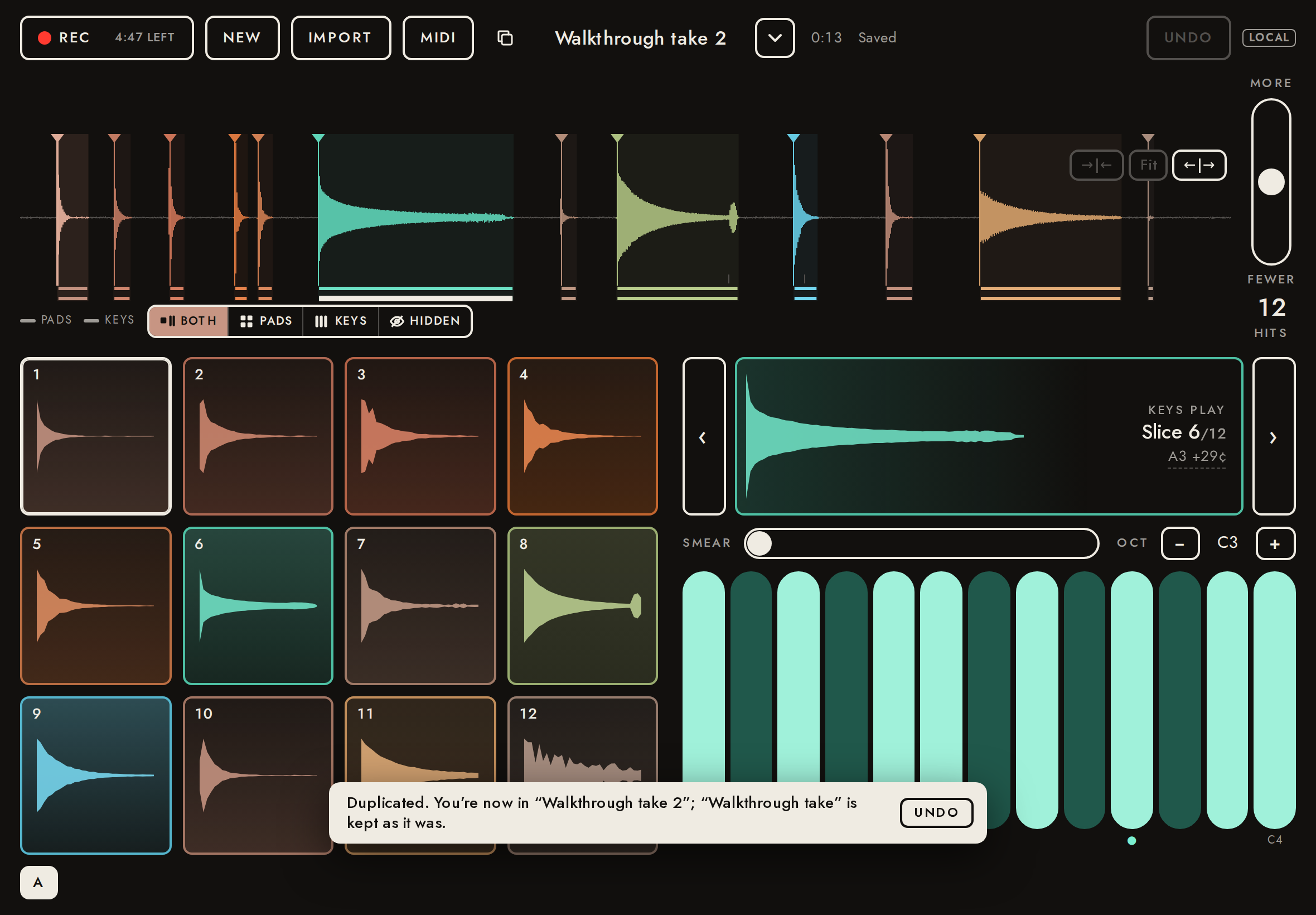The width and height of the screenshot is (1316, 915).
Task: Click the SMEAR slider handle
Action: (759, 543)
